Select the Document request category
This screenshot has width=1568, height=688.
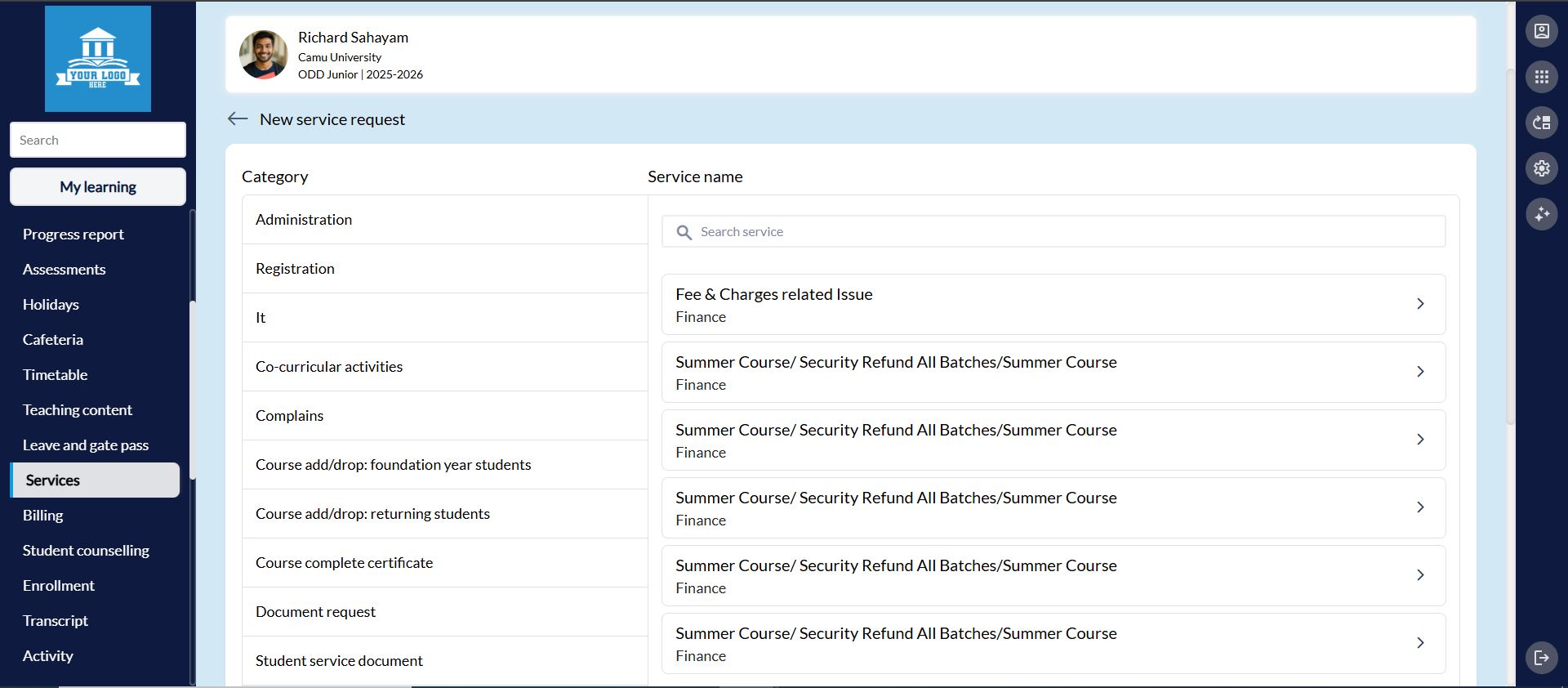coord(315,612)
